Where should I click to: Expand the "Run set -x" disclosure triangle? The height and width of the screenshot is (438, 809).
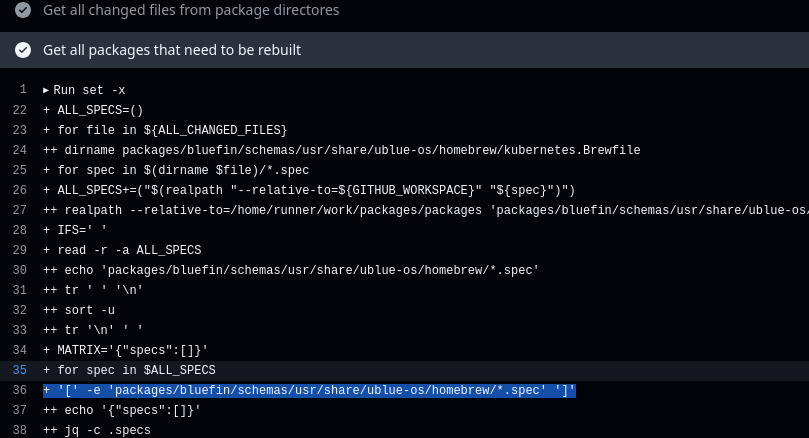pyautogui.click(x=46, y=90)
